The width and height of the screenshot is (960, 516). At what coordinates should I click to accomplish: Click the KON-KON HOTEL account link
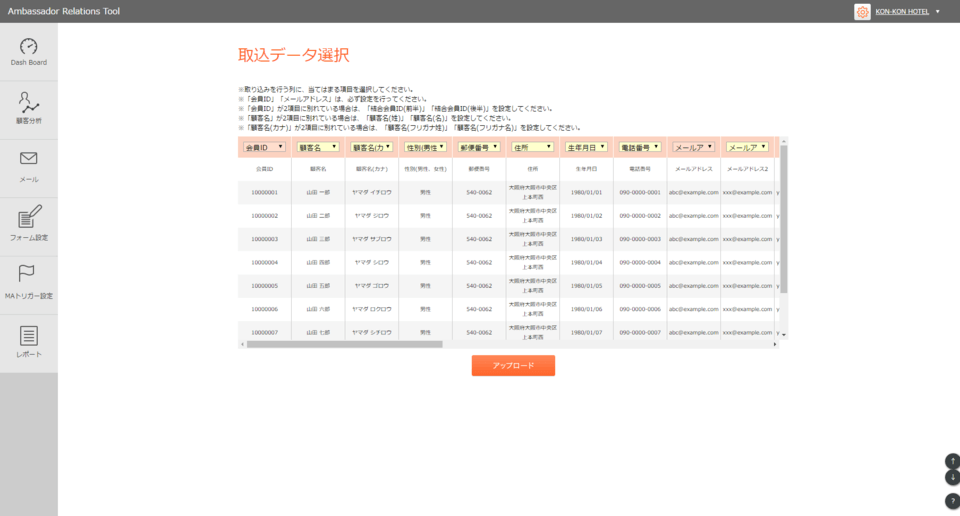click(902, 12)
